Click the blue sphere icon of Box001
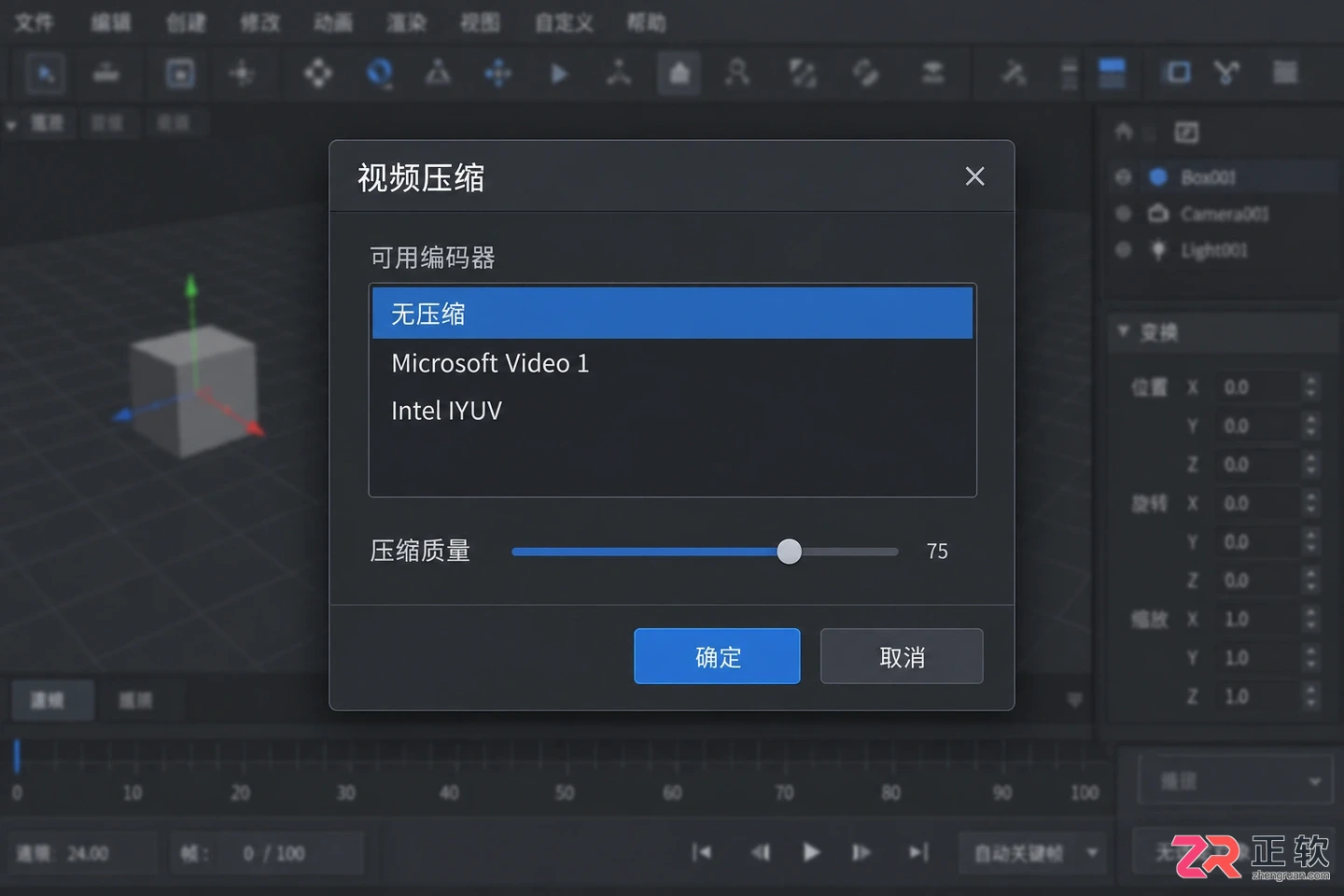The height and width of the screenshot is (896, 1344). click(1158, 176)
